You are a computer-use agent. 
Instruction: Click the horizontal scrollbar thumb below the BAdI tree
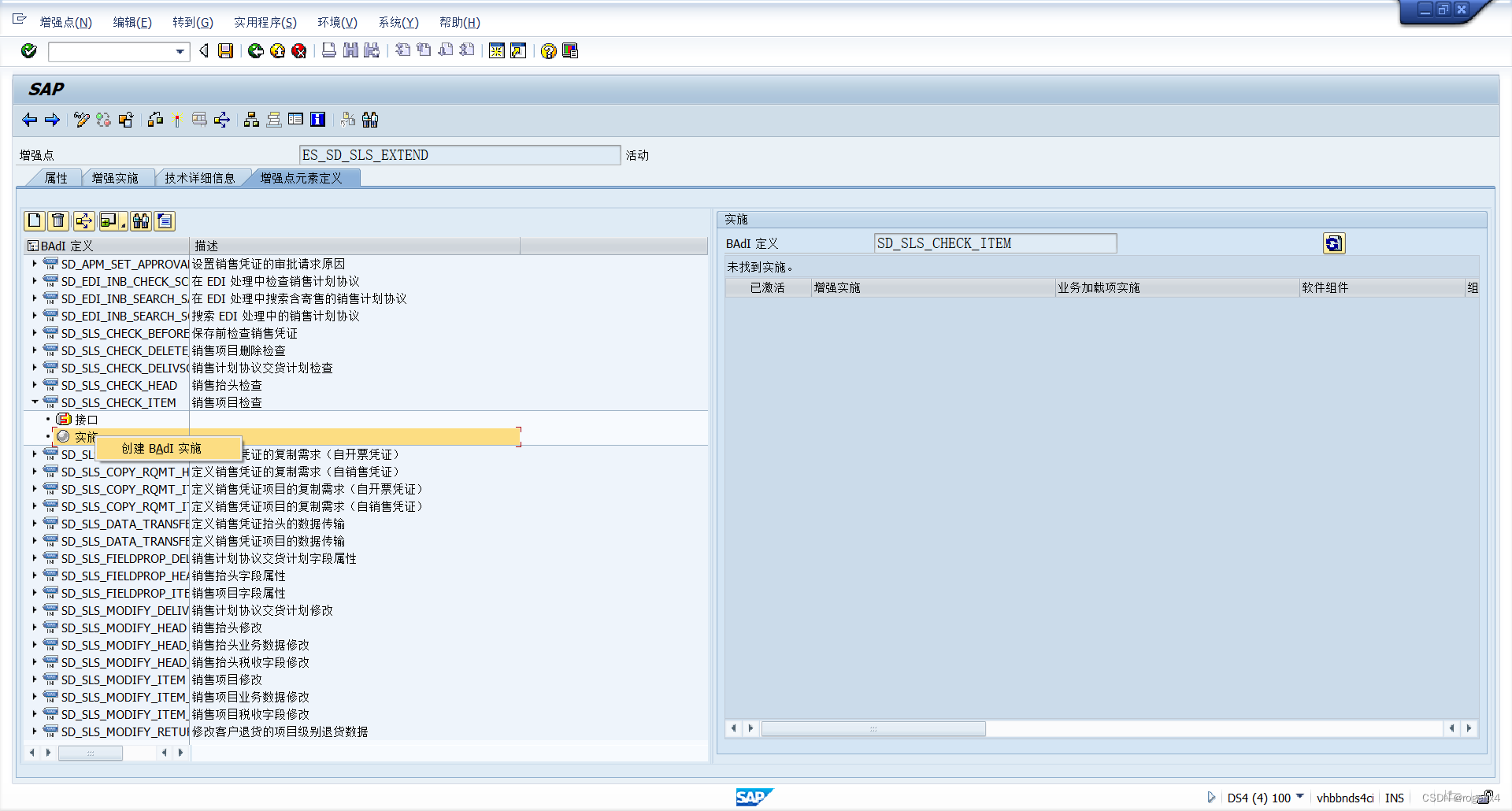(x=91, y=754)
